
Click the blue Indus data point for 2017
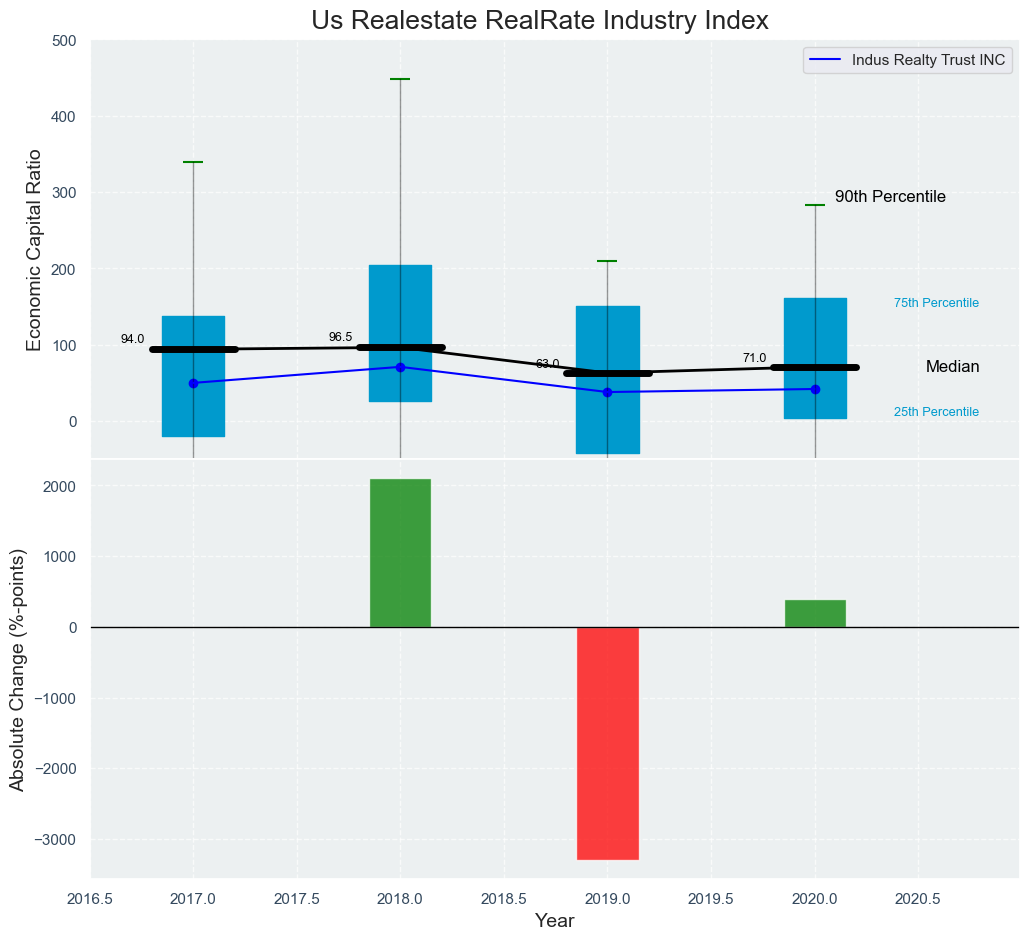pyautogui.click(x=193, y=383)
